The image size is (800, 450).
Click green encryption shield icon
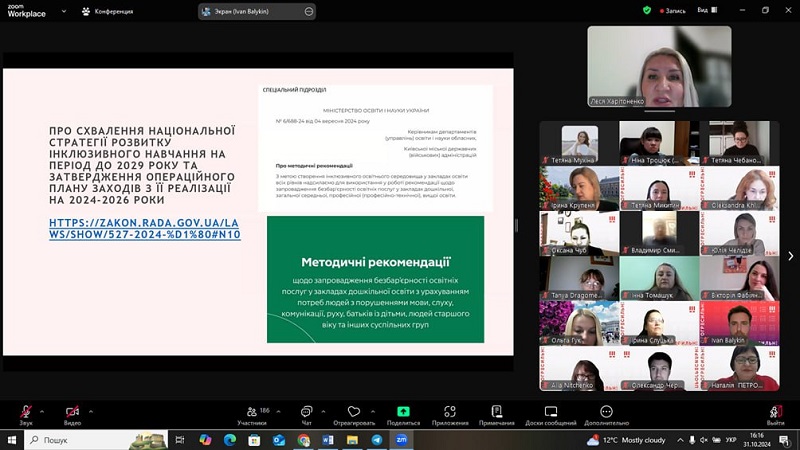(647, 10)
